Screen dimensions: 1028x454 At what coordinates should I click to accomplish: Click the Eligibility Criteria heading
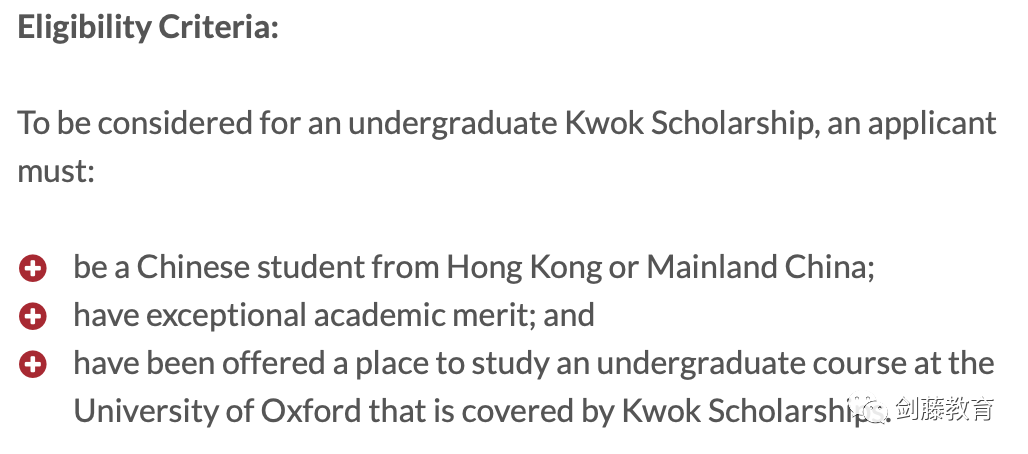coord(148,28)
